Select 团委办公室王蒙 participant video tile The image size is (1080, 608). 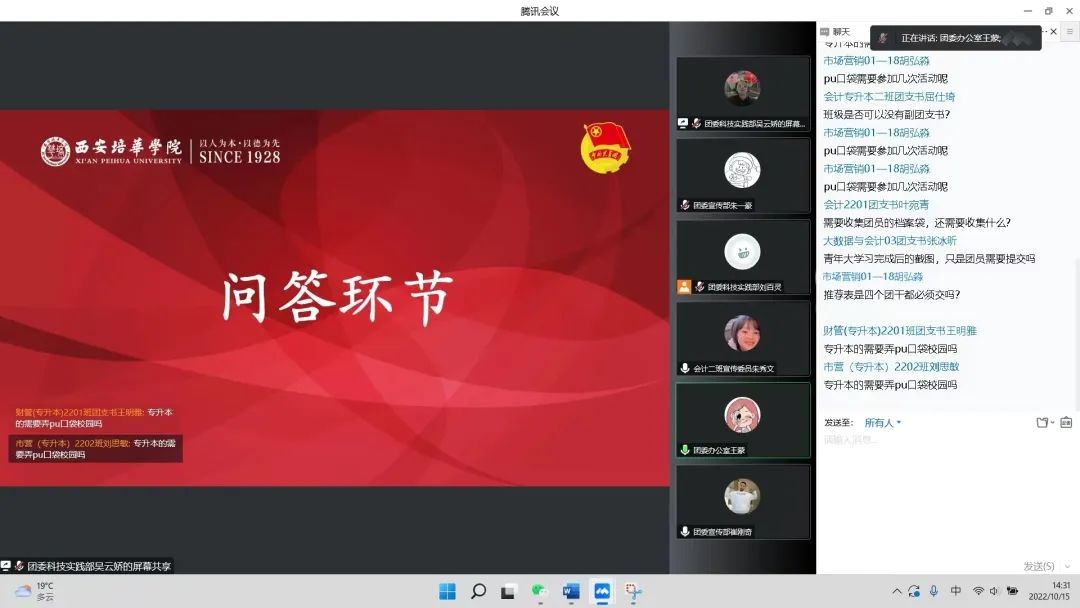[742, 419]
